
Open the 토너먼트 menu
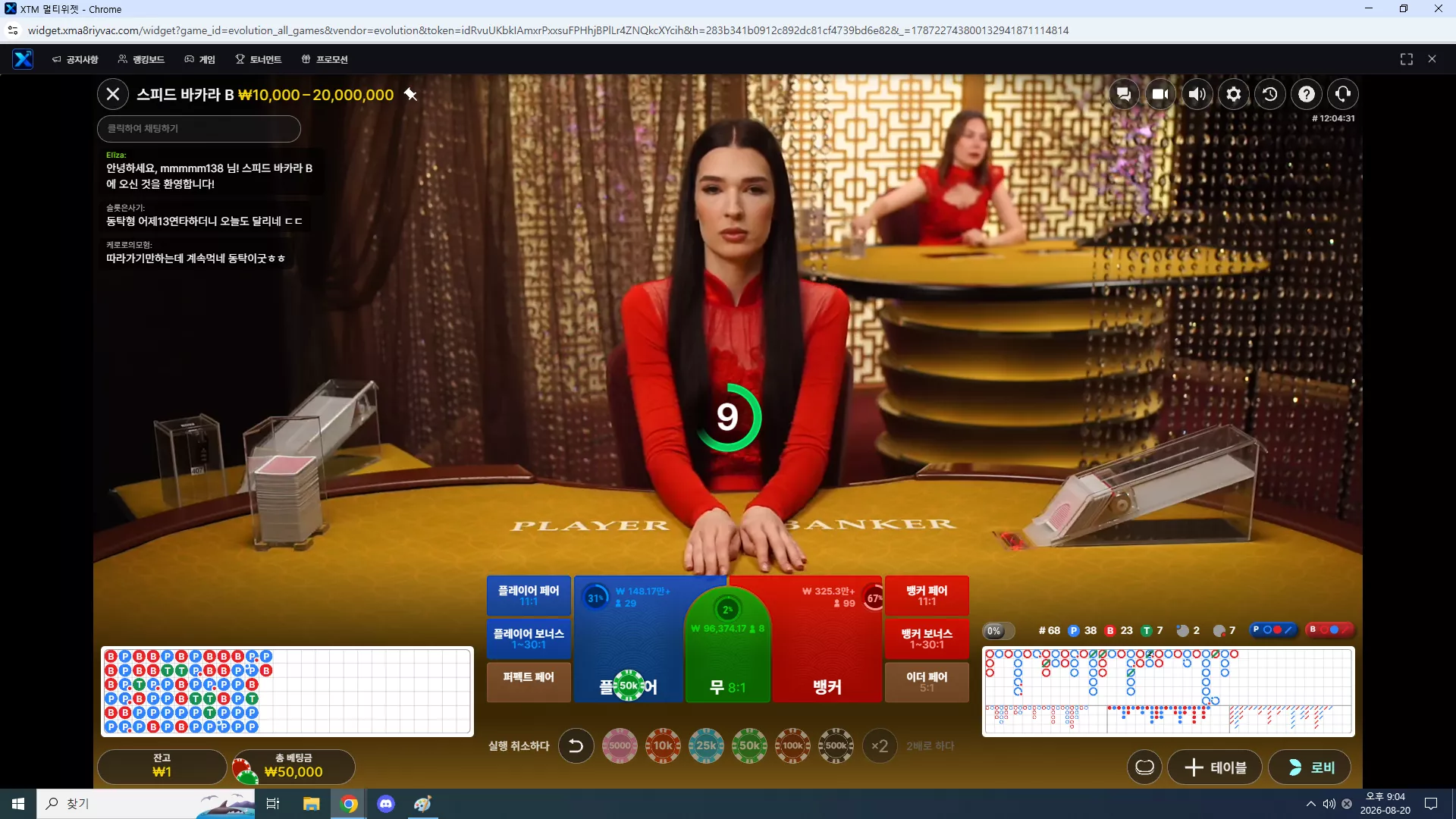(x=259, y=59)
